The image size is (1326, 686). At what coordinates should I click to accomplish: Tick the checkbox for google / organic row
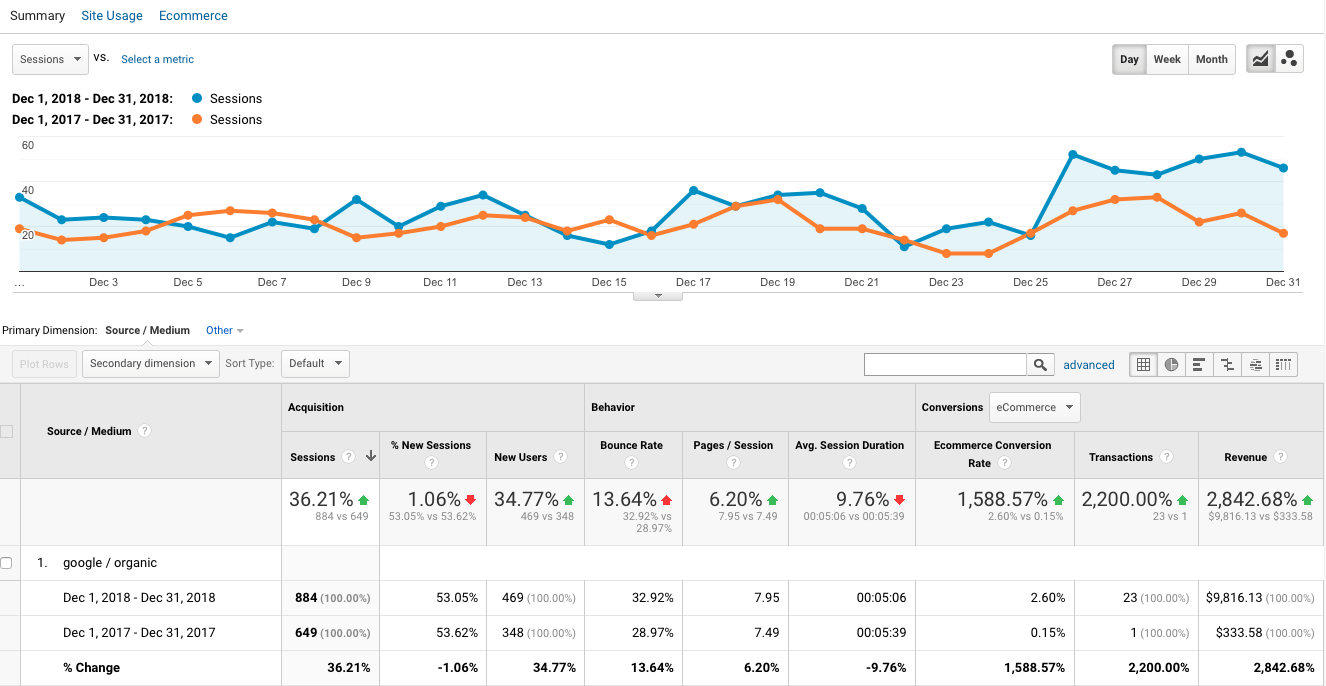tap(6, 563)
